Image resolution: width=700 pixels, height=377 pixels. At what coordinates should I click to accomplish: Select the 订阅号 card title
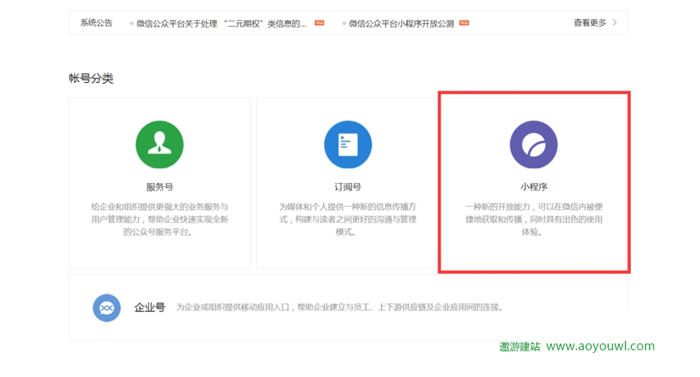pos(348,187)
